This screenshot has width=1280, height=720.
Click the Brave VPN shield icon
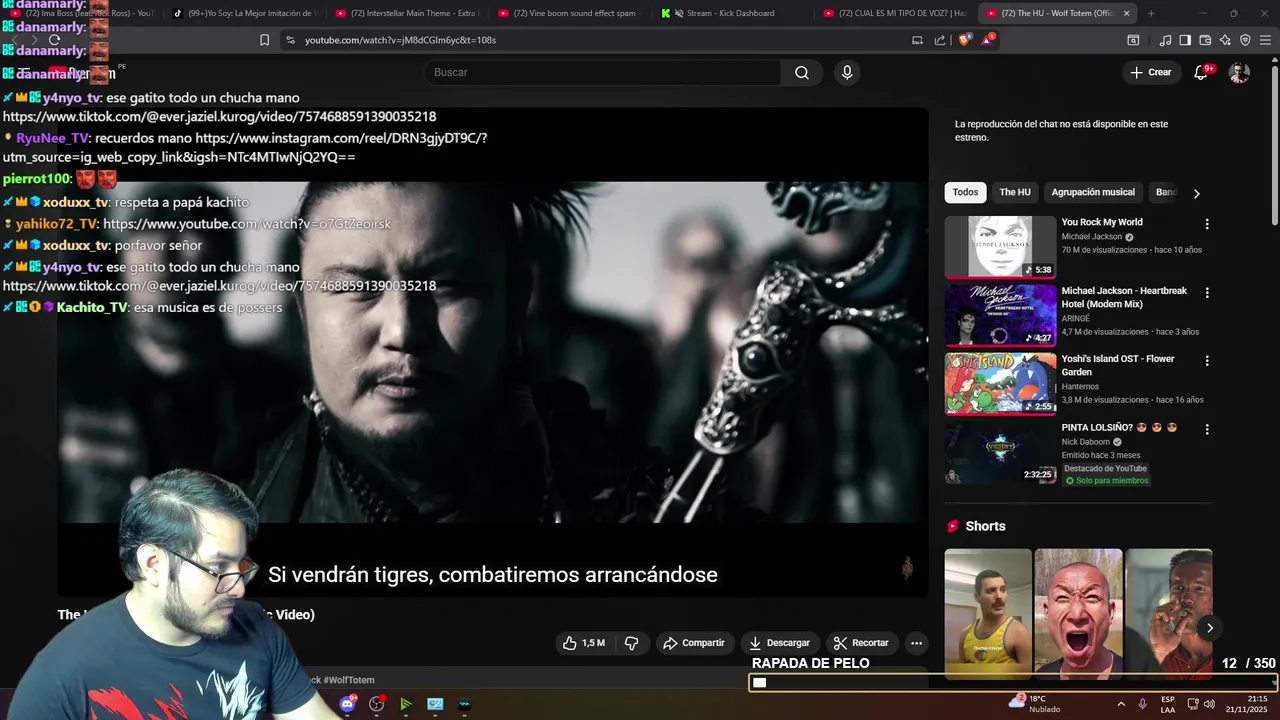pyautogui.click(x=1245, y=40)
